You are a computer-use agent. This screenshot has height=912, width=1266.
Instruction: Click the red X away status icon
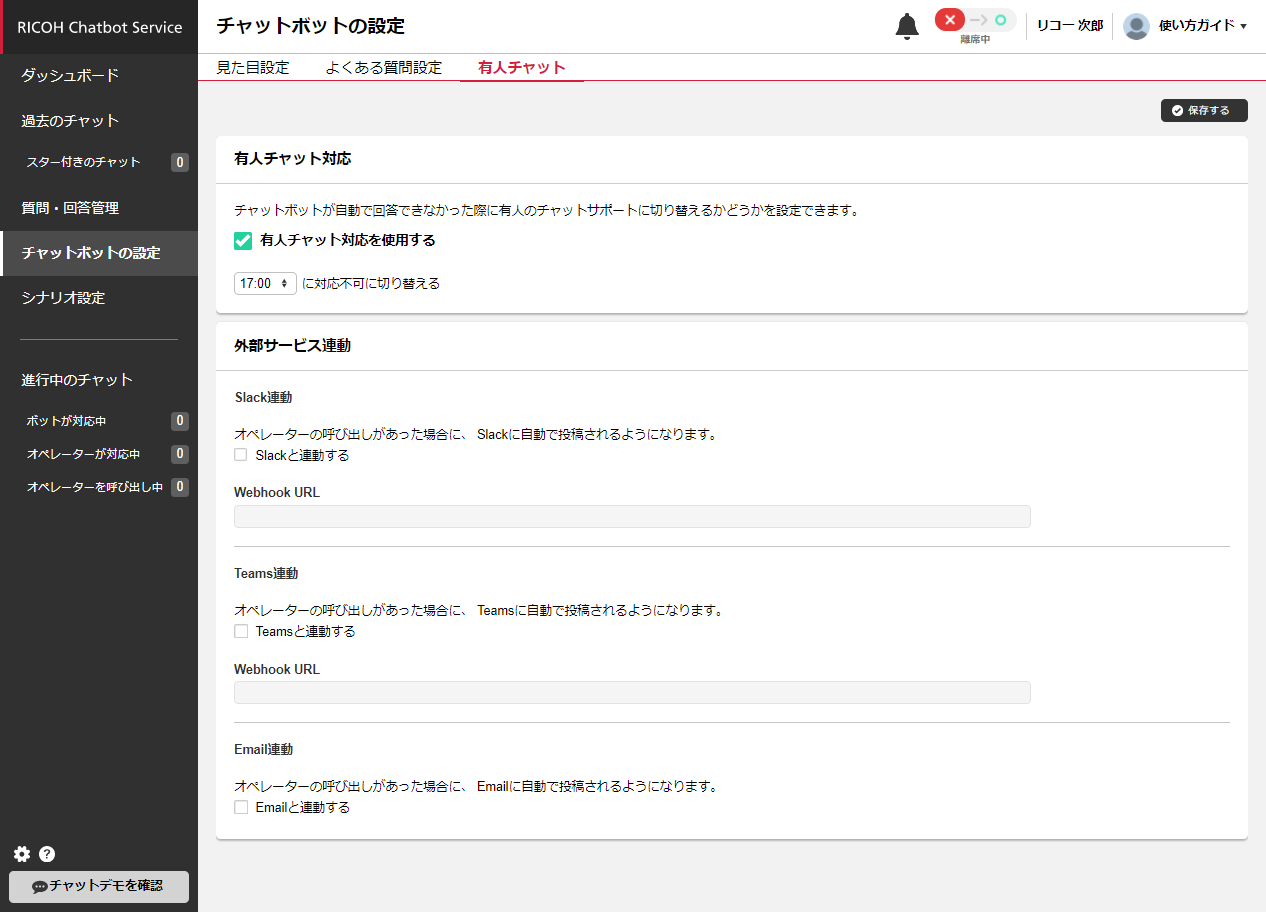[949, 20]
